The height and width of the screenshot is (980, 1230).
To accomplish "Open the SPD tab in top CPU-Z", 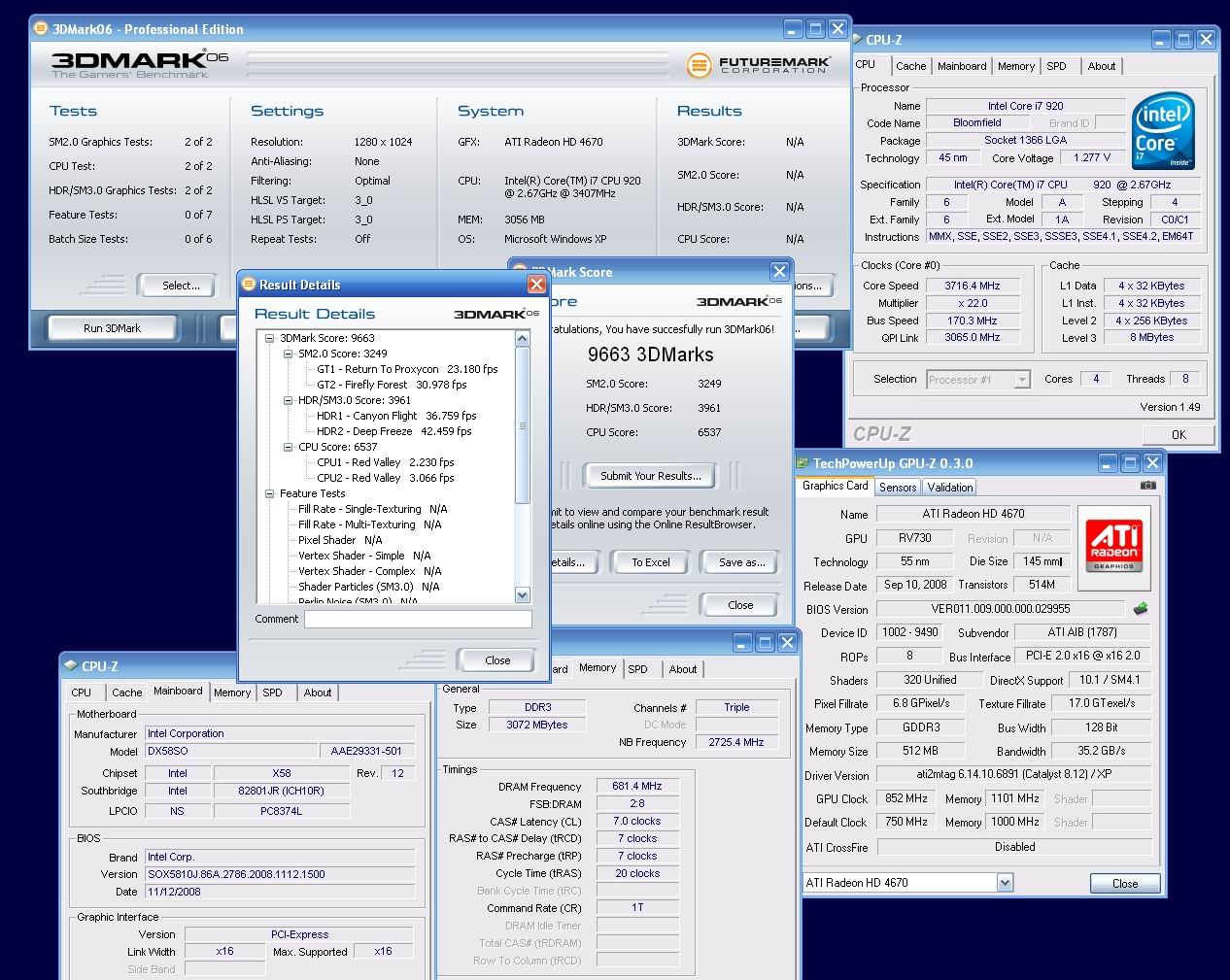I will [x=1056, y=66].
